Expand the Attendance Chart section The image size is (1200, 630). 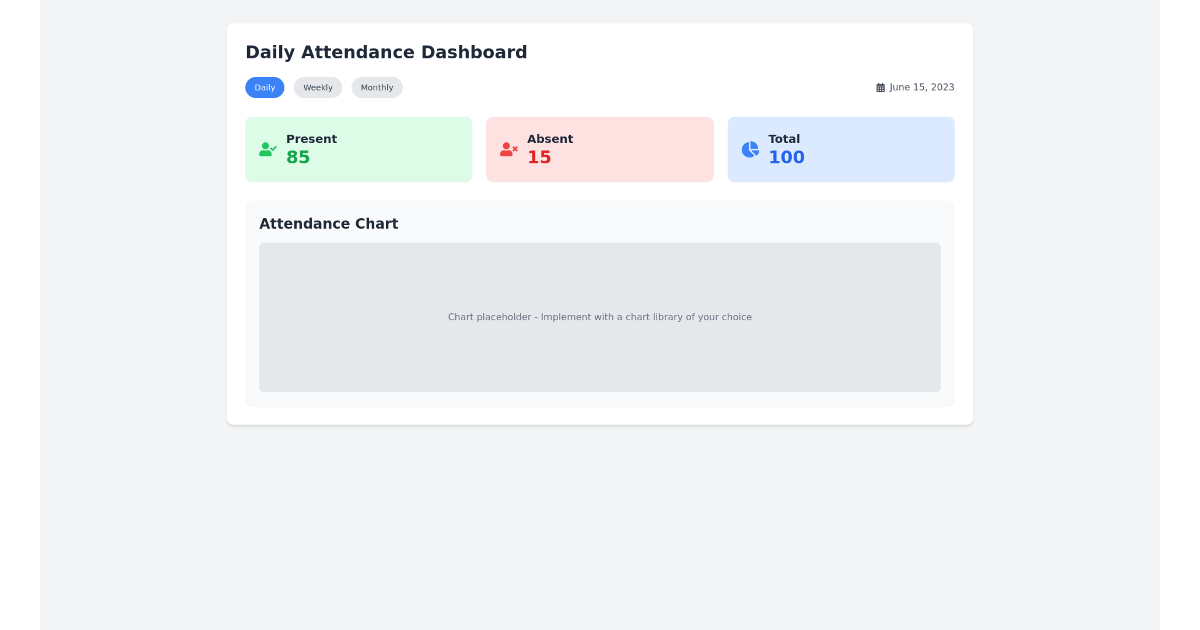click(x=328, y=223)
